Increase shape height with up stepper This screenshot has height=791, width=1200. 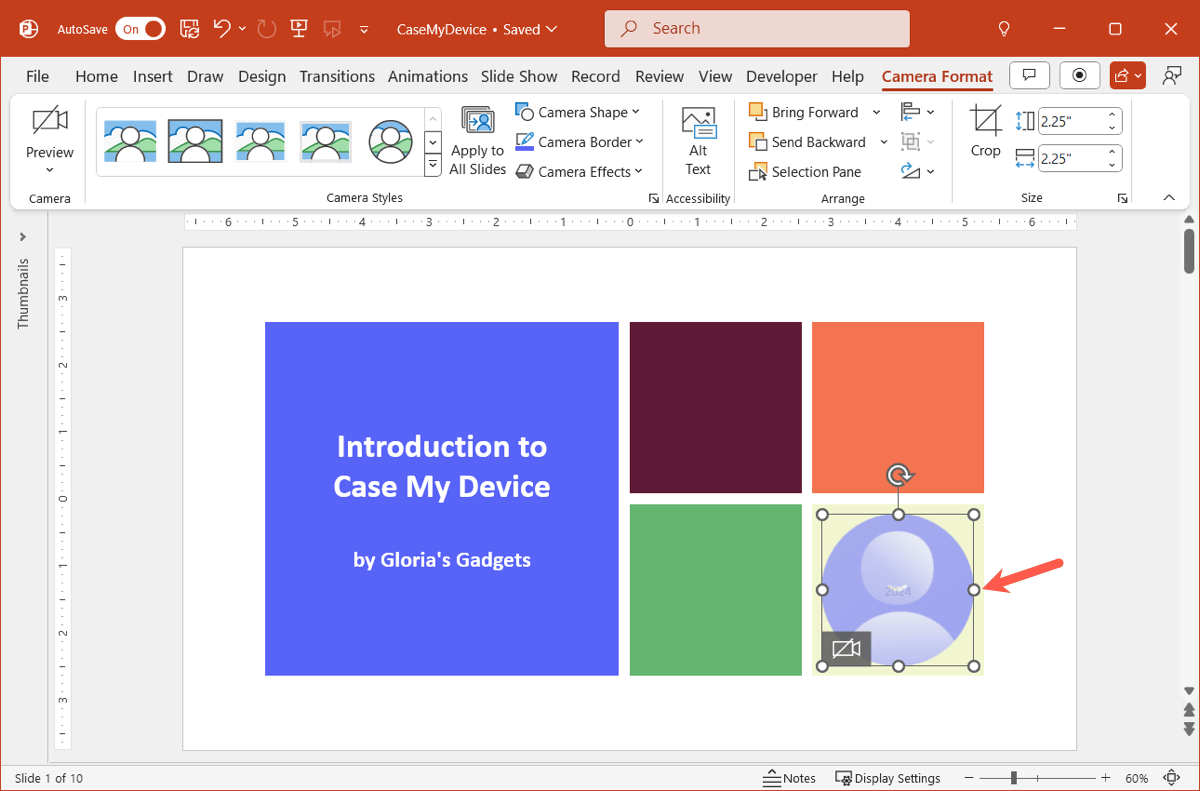(x=1112, y=115)
